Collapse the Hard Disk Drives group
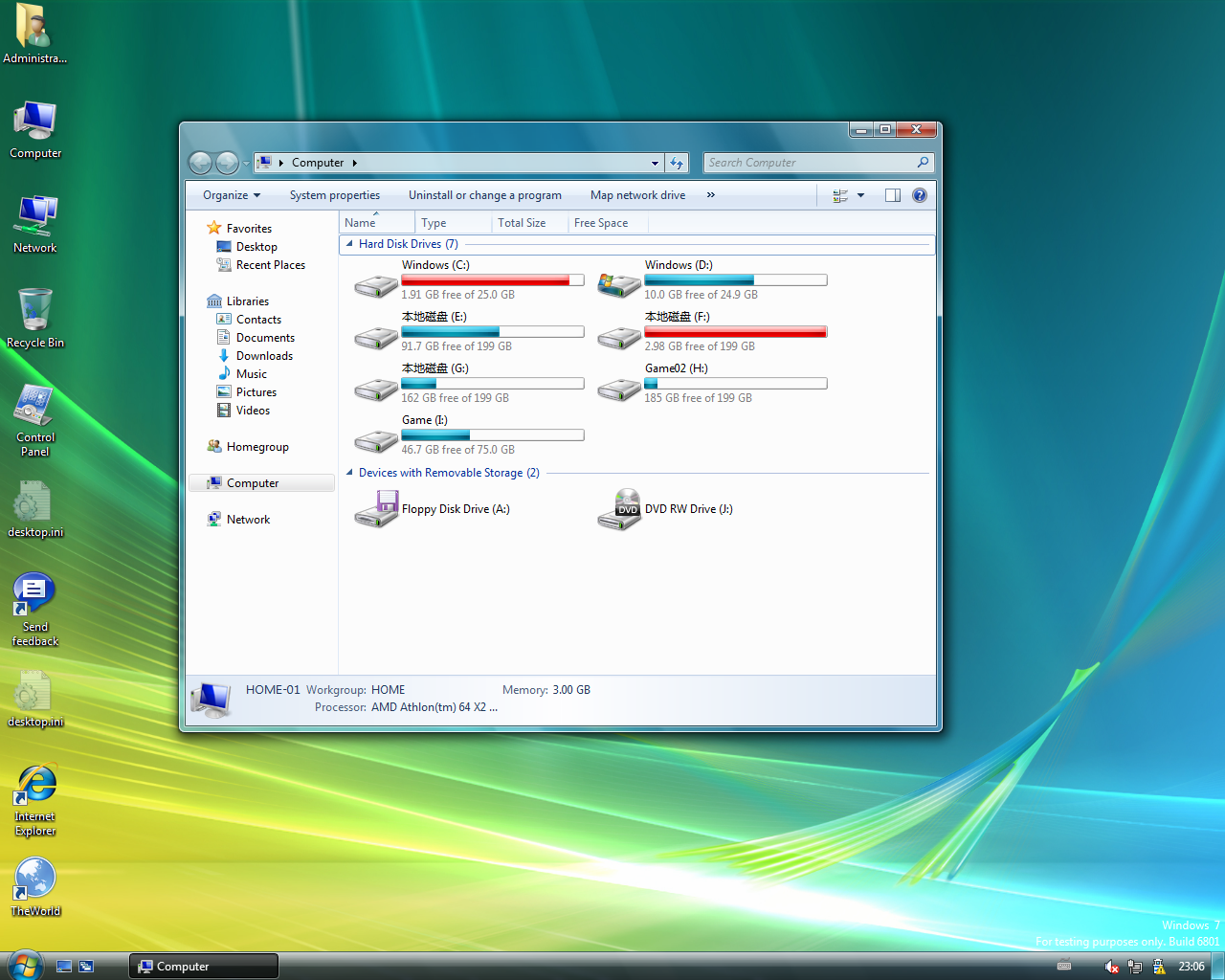The height and width of the screenshot is (980, 1225). tap(349, 244)
